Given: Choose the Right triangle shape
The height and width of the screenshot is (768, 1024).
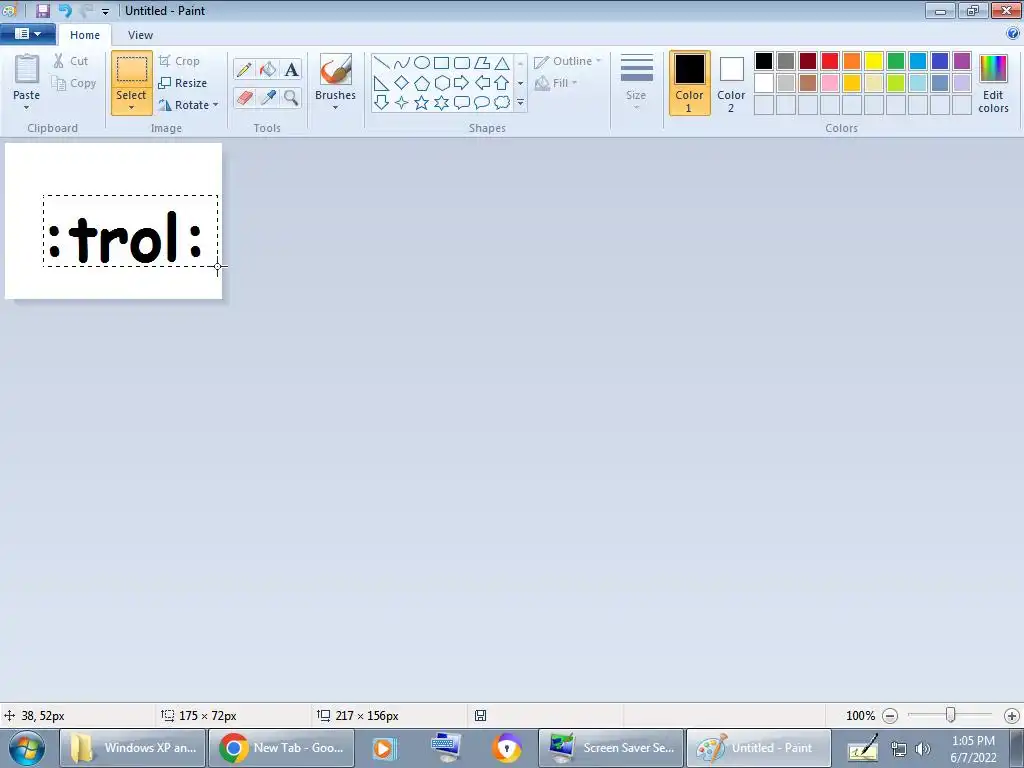Looking at the screenshot, I should coord(382,83).
